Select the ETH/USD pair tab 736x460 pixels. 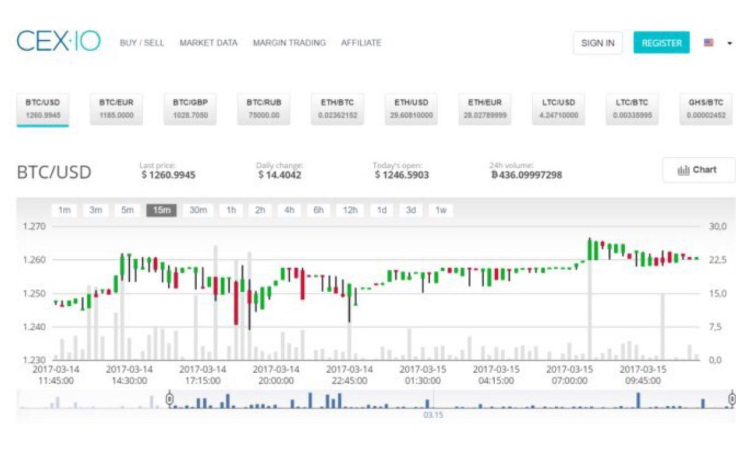pyautogui.click(x=411, y=109)
